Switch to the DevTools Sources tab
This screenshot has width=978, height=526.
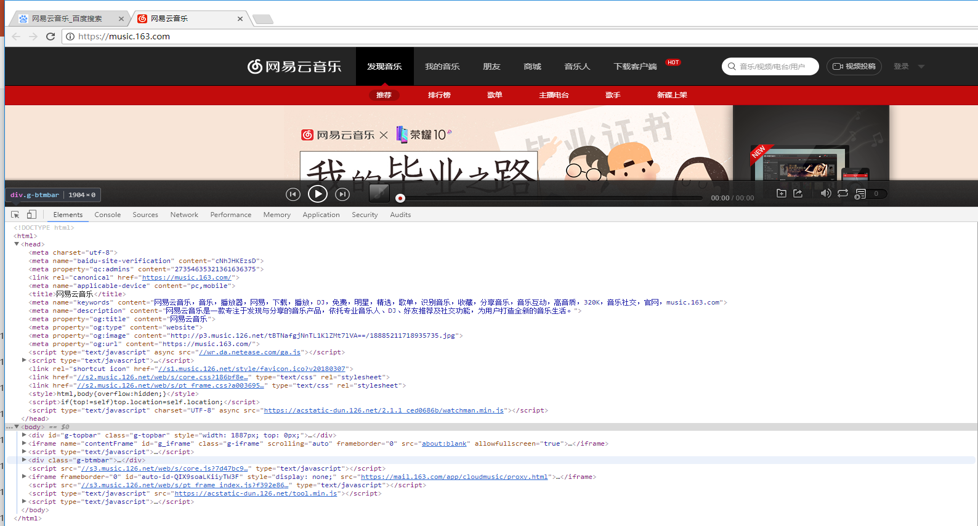(x=145, y=215)
